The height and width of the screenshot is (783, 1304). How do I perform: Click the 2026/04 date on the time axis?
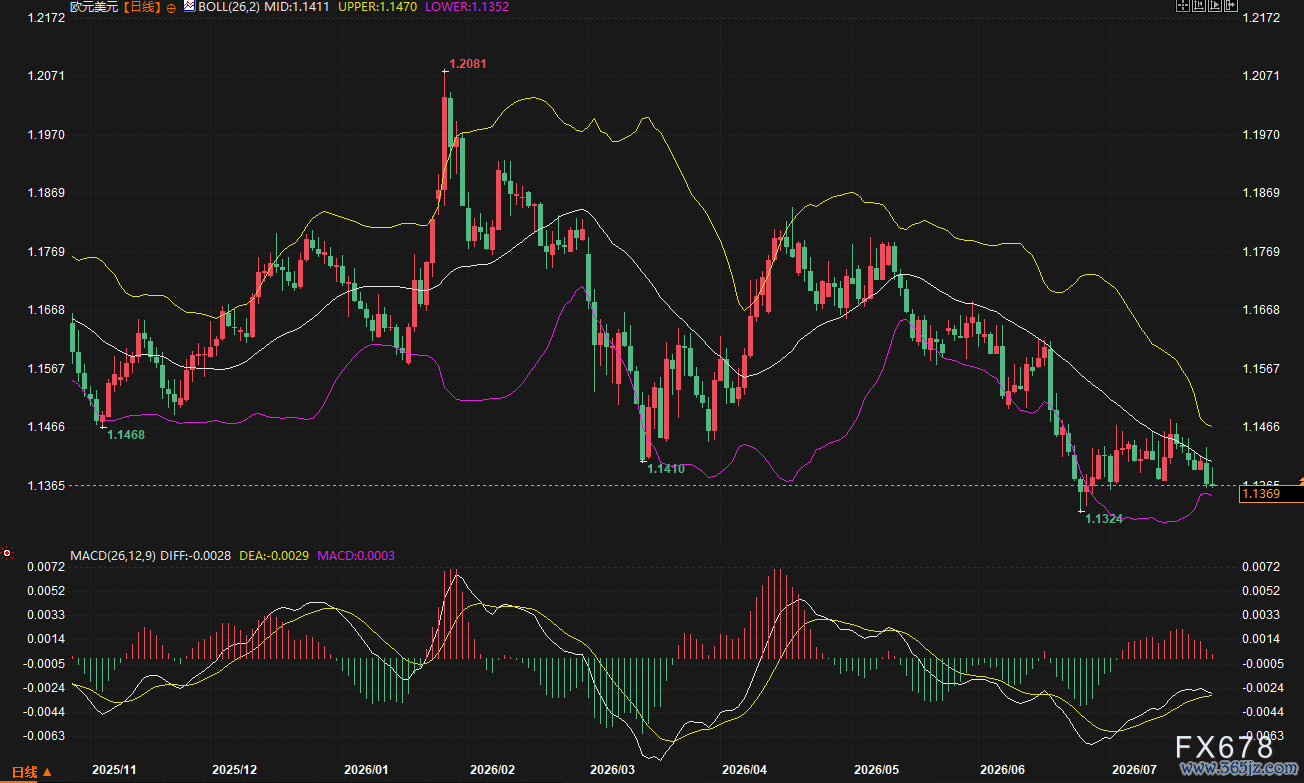[x=744, y=770]
